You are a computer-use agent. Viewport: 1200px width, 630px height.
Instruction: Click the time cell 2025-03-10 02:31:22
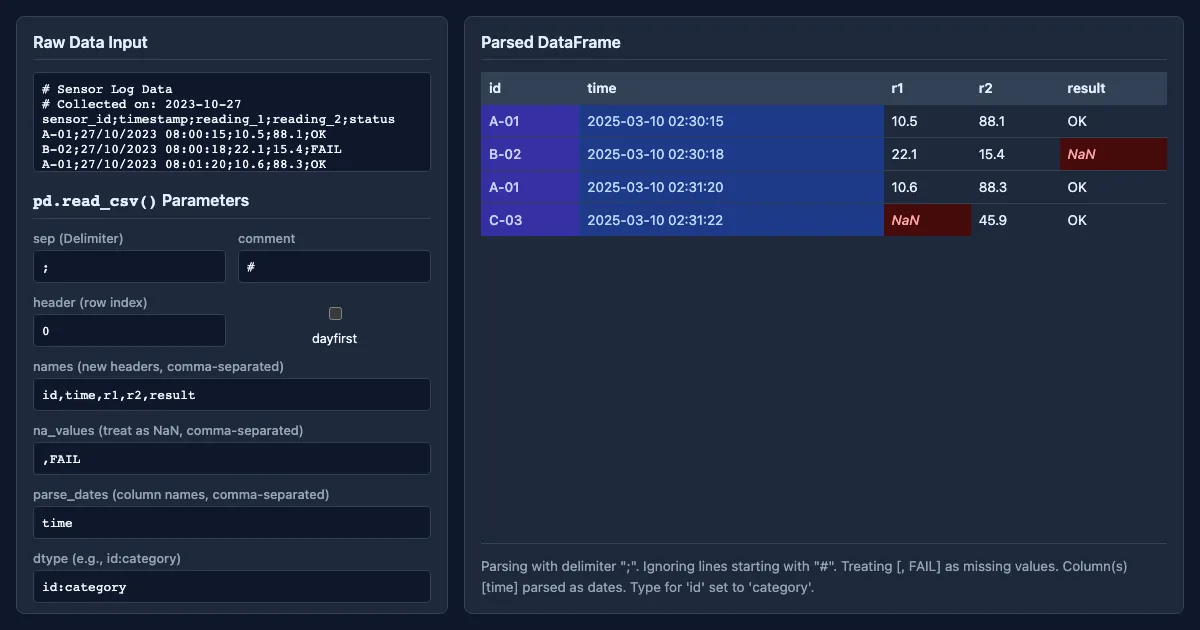click(731, 220)
